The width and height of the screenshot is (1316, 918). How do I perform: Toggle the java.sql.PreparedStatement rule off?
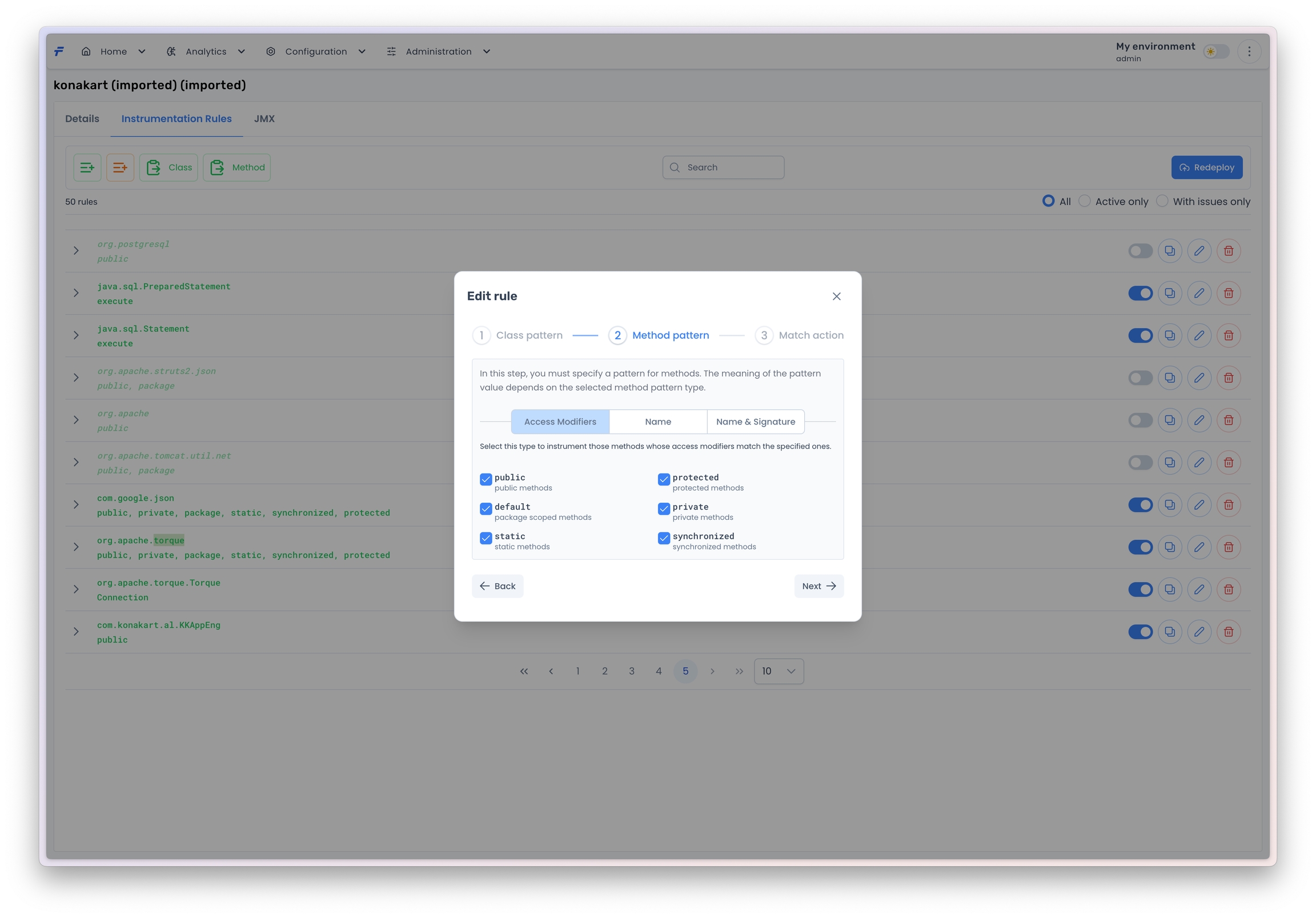[x=1140, y=293]
